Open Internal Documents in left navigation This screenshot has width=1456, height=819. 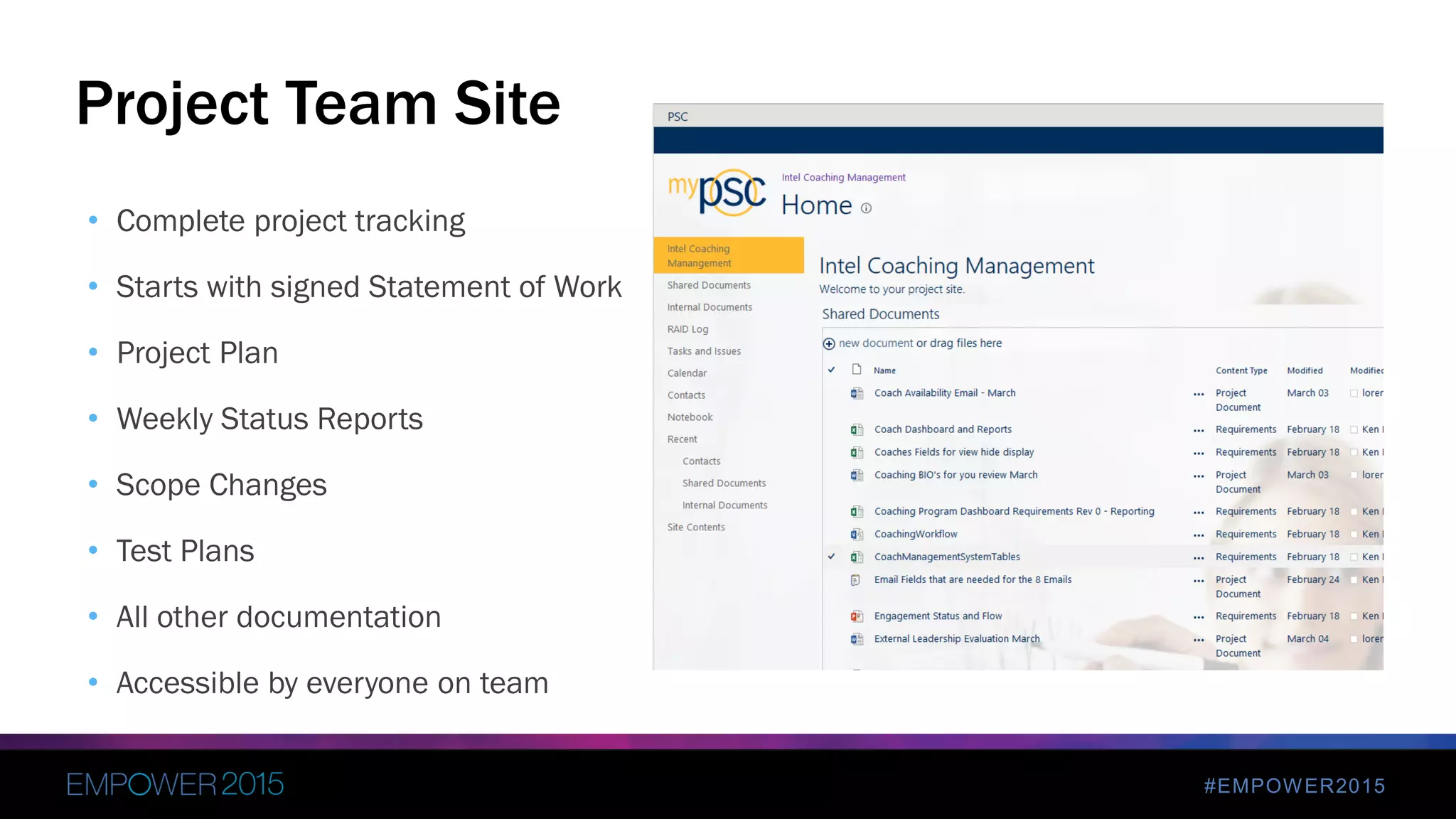pos(710,307)
